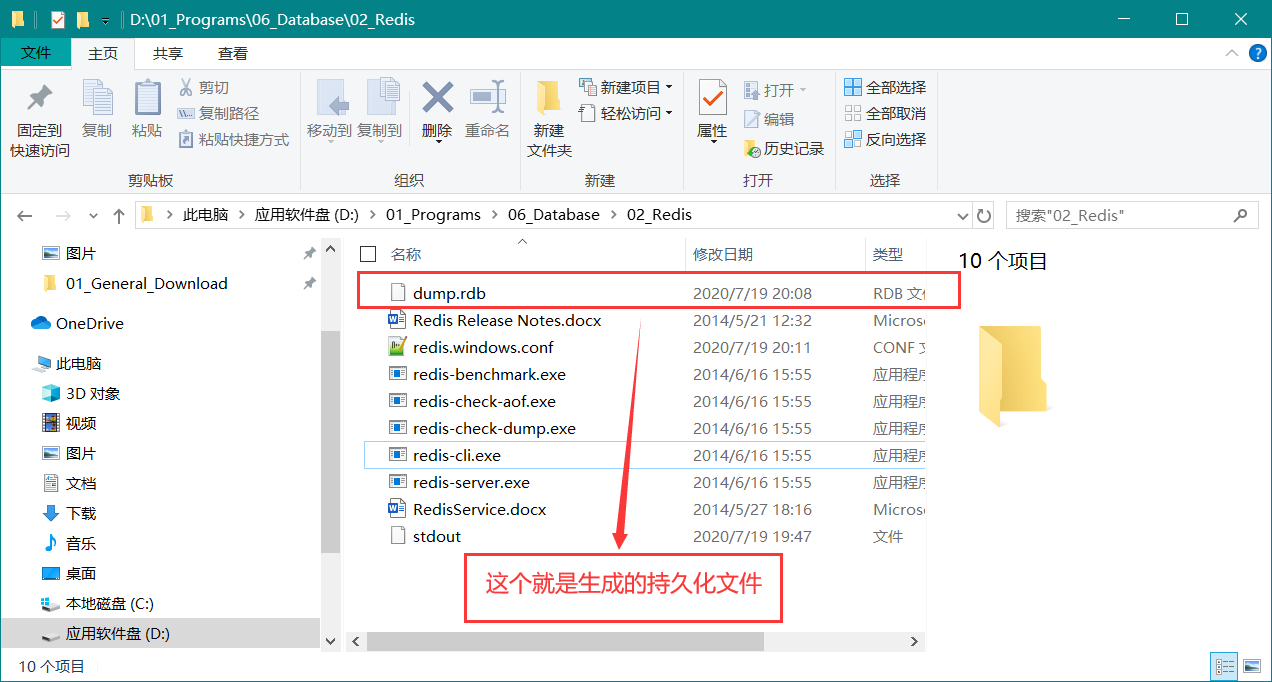Switch to the View ribbon tab
Image resolution: width=1272 pixels, height=682 pixels.
pos(233,53)
